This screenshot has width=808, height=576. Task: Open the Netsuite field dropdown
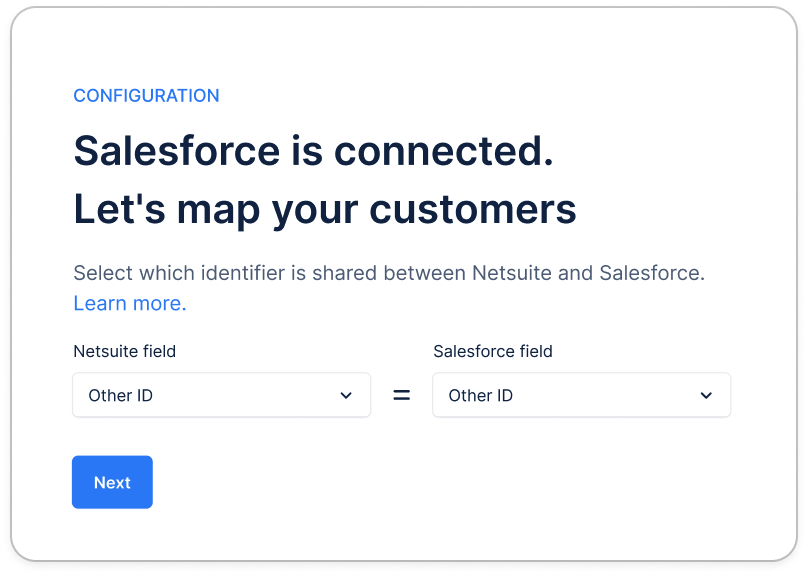coord(221,395)
